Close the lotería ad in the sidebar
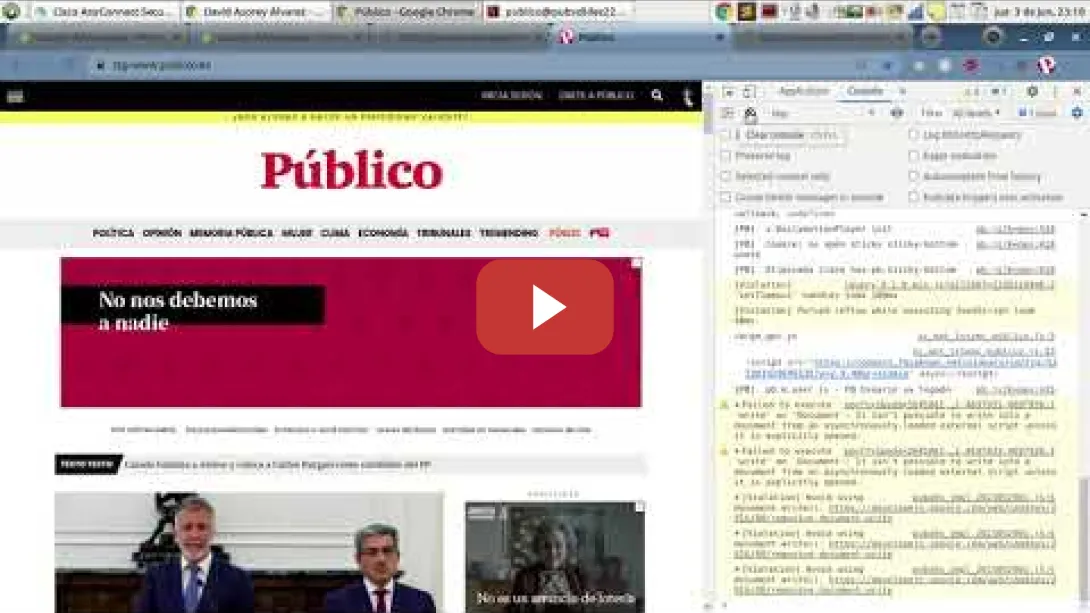The image size is (1090, 613). [x=640, y=507]
